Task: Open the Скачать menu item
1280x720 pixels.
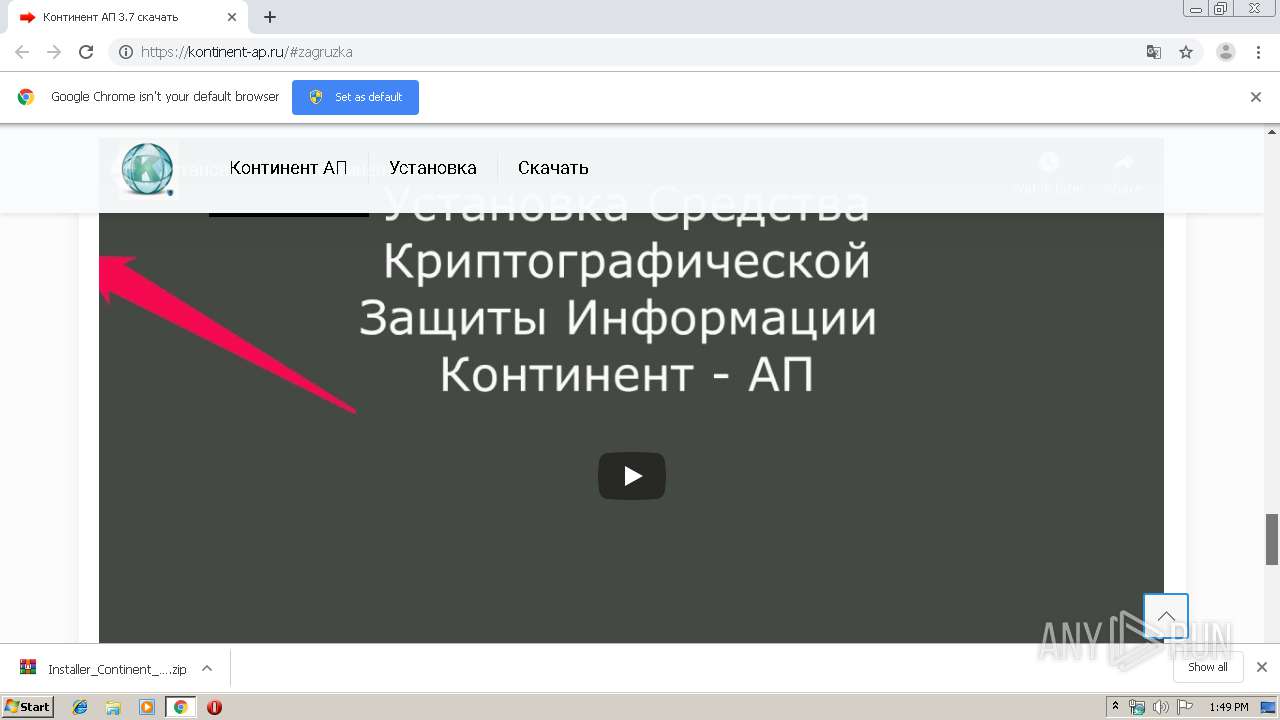Action: [553, 168]
